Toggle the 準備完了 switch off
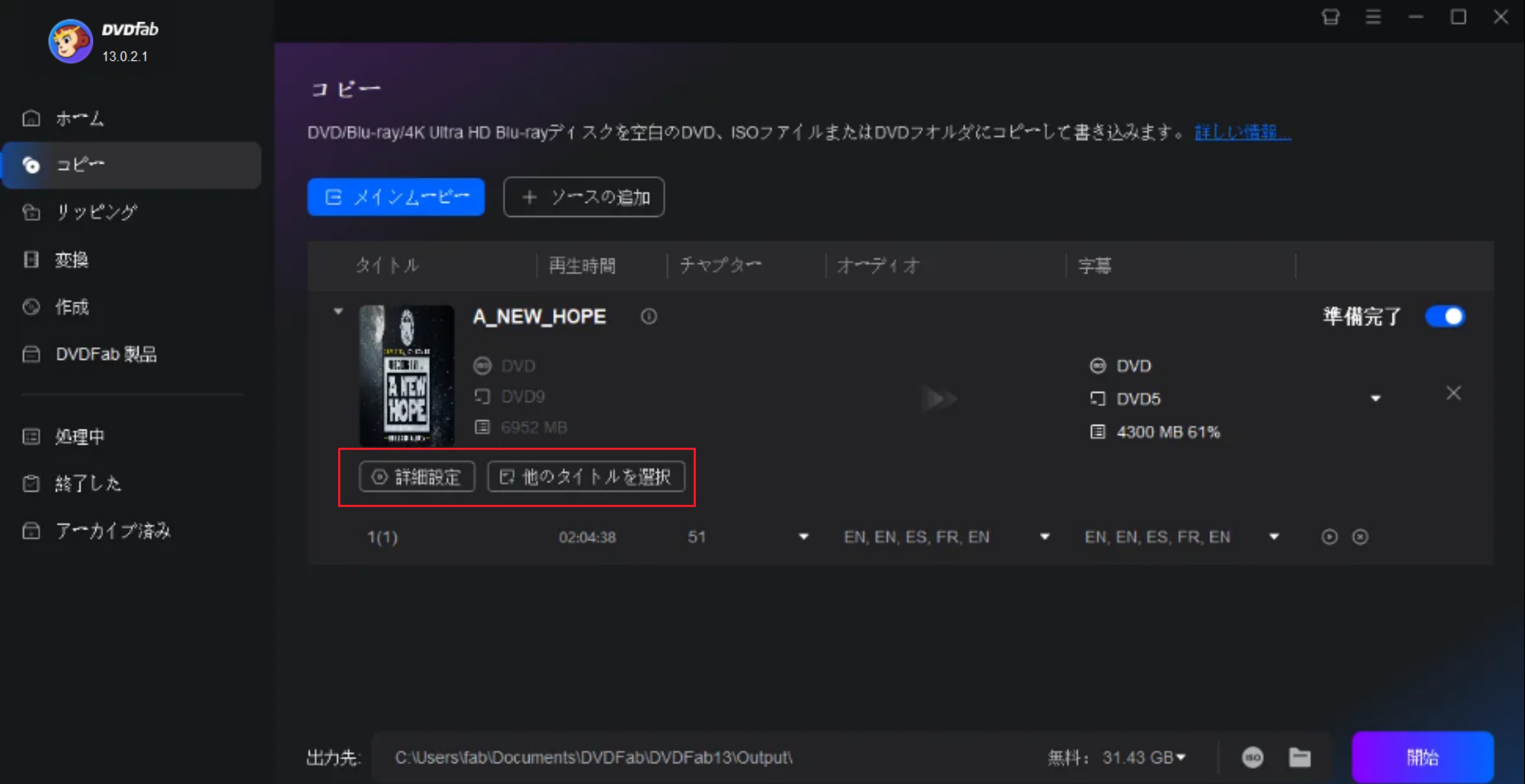Viewport: 1525px width, 784px height. pos(1445,317)
